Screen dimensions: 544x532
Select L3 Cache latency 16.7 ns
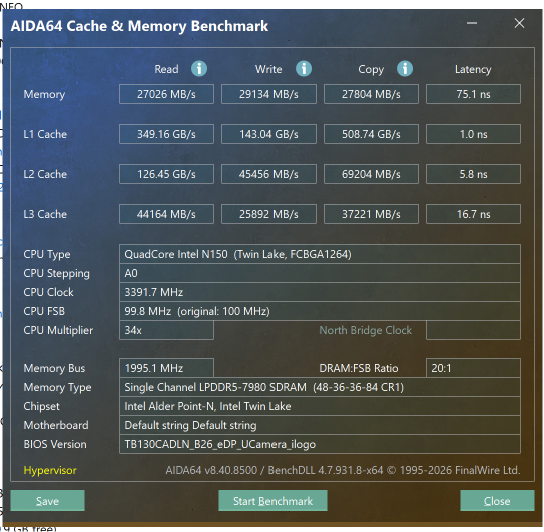point(473,214)
